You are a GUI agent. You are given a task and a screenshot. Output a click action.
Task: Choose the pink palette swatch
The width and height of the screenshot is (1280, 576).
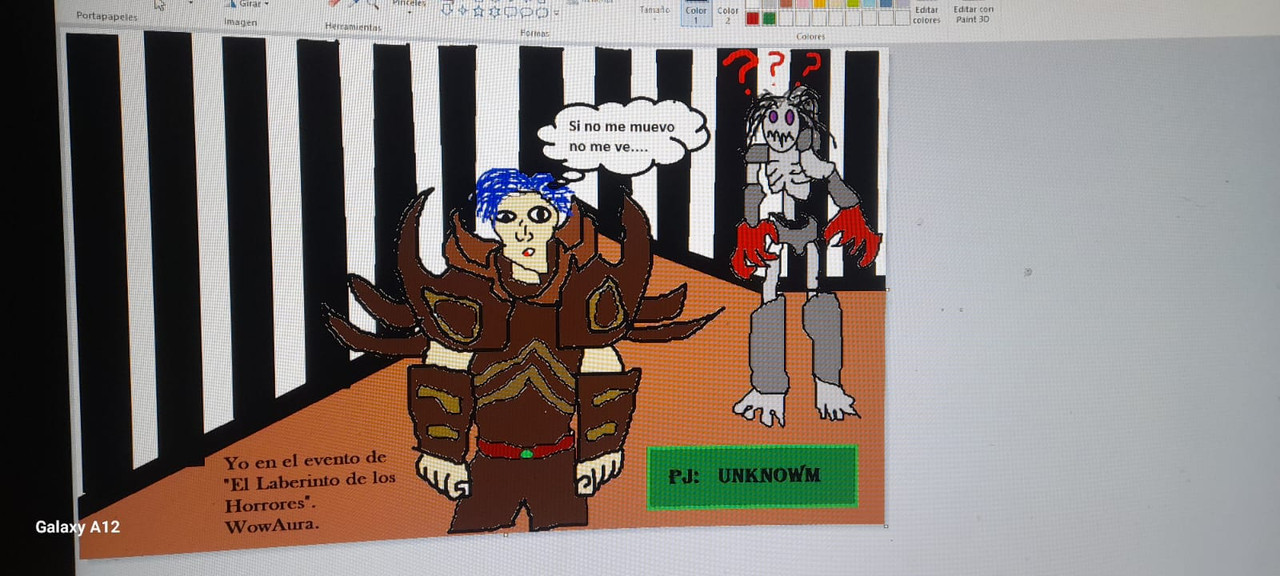pos(802,3)
